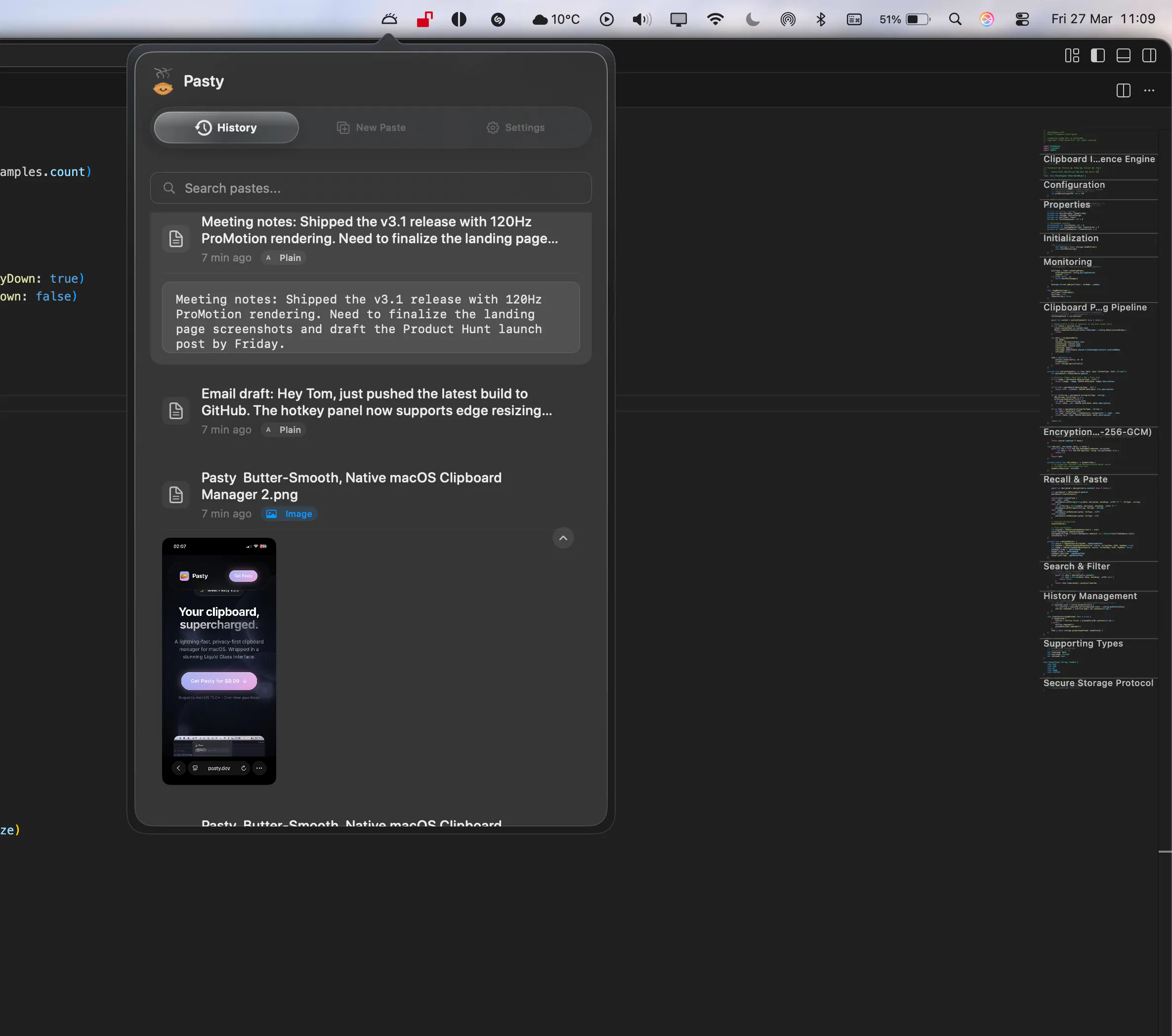Jump to History Management section in minimap
1172x1036 pixels.
[x=1089, y=596]
